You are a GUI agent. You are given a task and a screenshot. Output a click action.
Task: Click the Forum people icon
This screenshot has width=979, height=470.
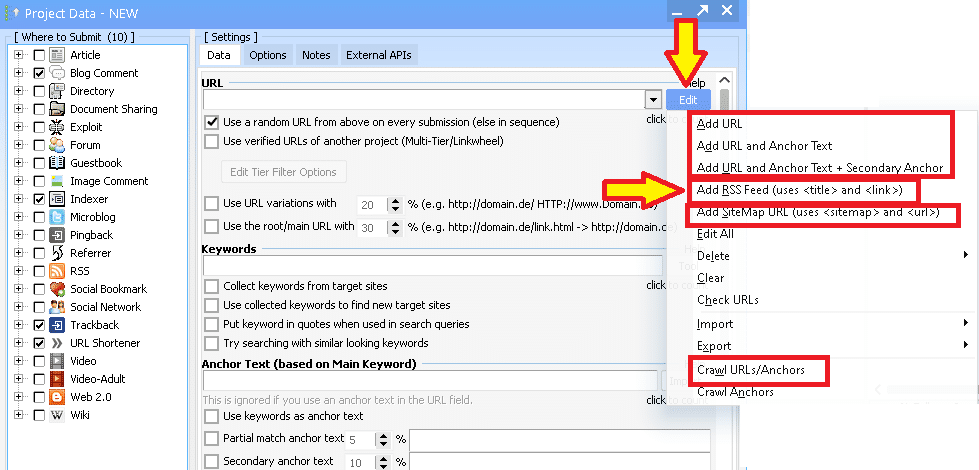(57, 145)
